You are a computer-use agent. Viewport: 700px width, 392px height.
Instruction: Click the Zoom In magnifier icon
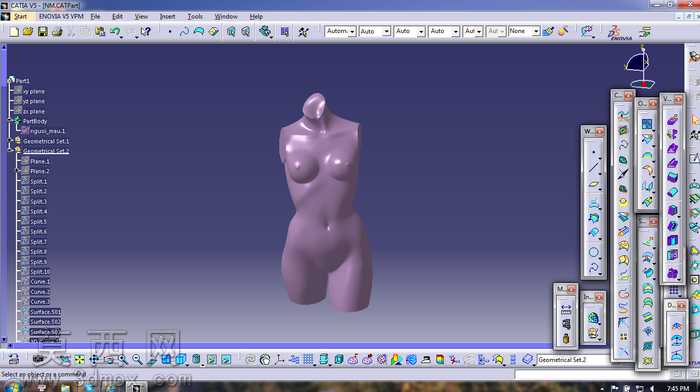tap(123, 359)
